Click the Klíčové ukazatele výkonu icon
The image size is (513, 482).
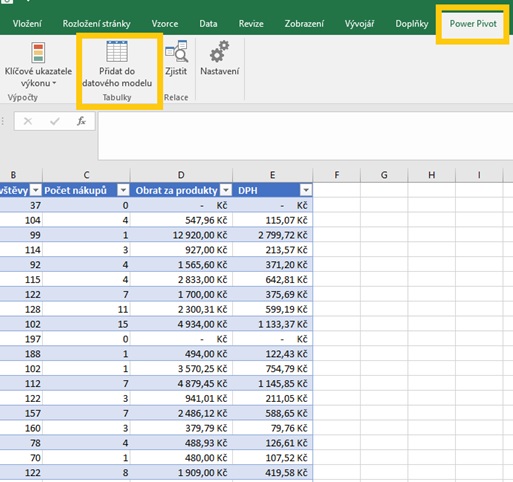(x=38, y=52)
